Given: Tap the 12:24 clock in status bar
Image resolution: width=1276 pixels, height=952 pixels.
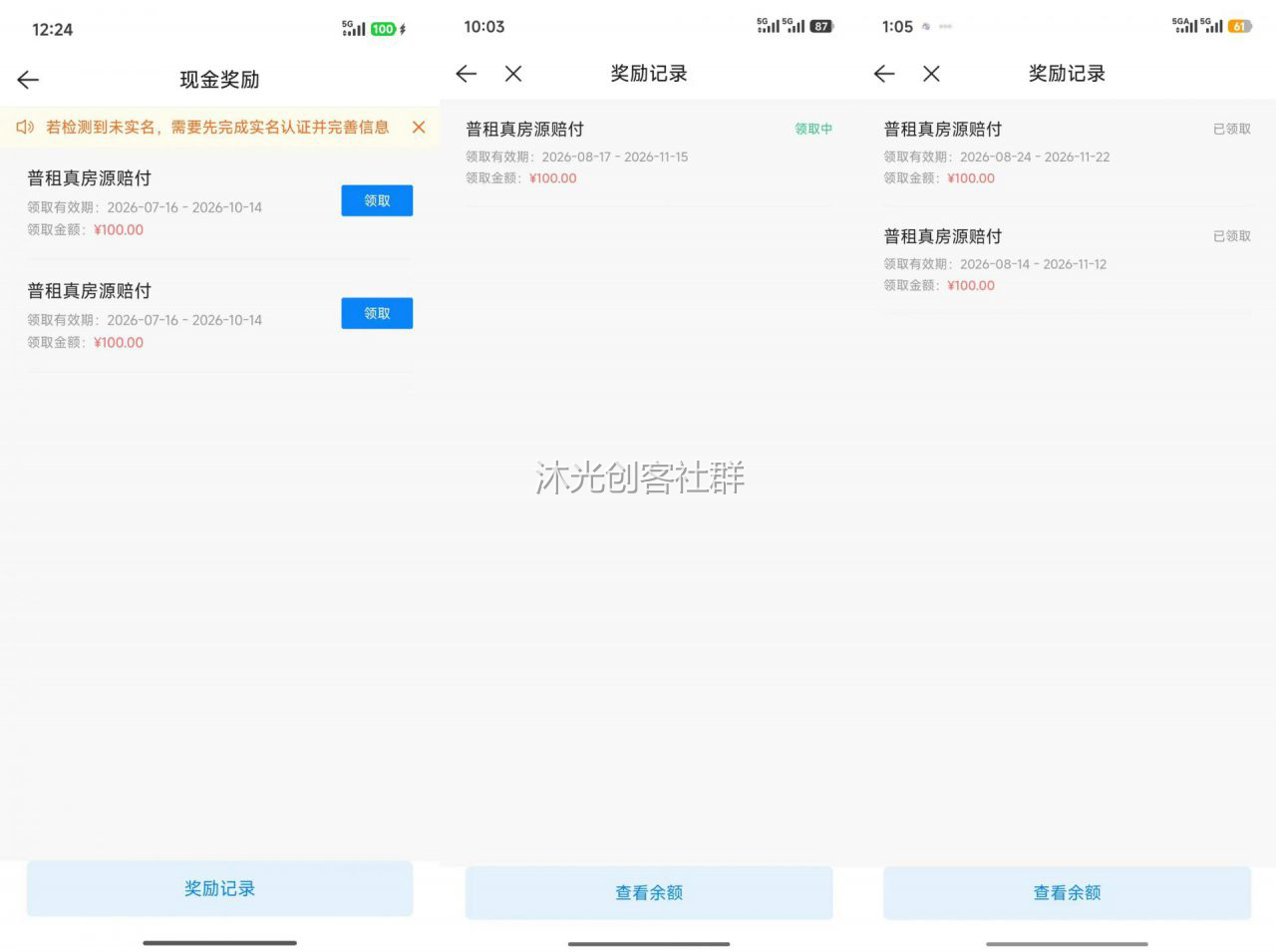Looking at the screenshot, I should (52, 30).
